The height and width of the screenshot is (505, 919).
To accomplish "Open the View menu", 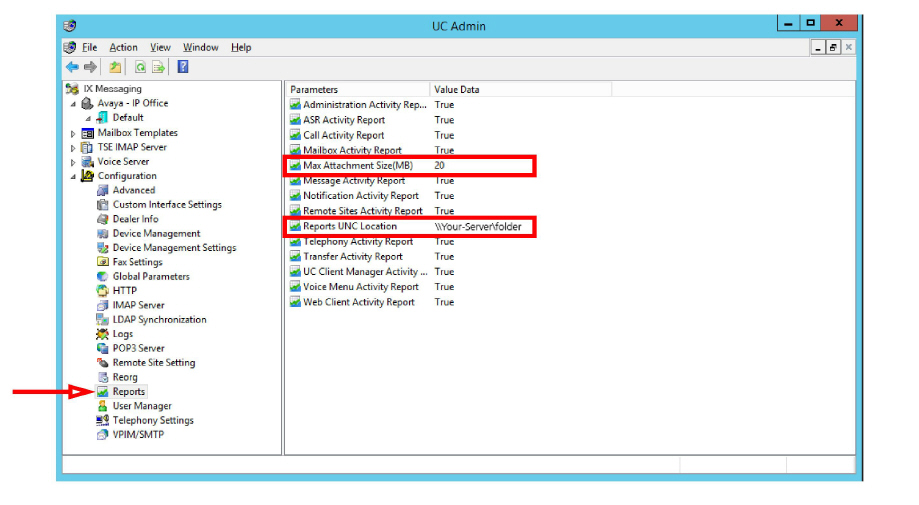I will tap(160, 47).
